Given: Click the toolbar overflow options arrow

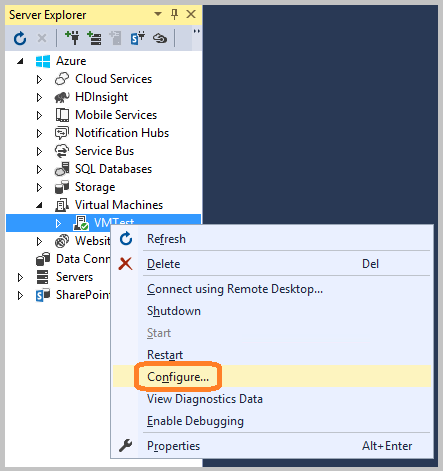Looking at the screenshot, I should (197, 31).
